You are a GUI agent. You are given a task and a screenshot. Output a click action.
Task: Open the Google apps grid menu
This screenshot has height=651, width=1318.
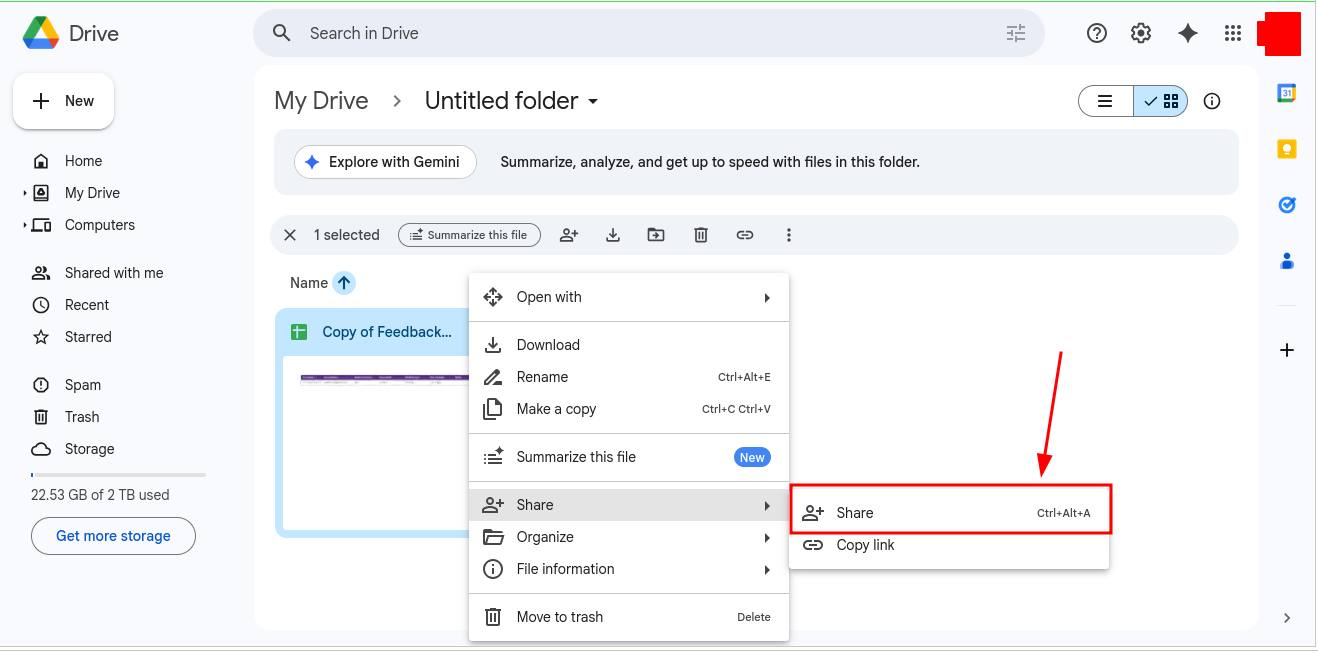[1233, 33]
